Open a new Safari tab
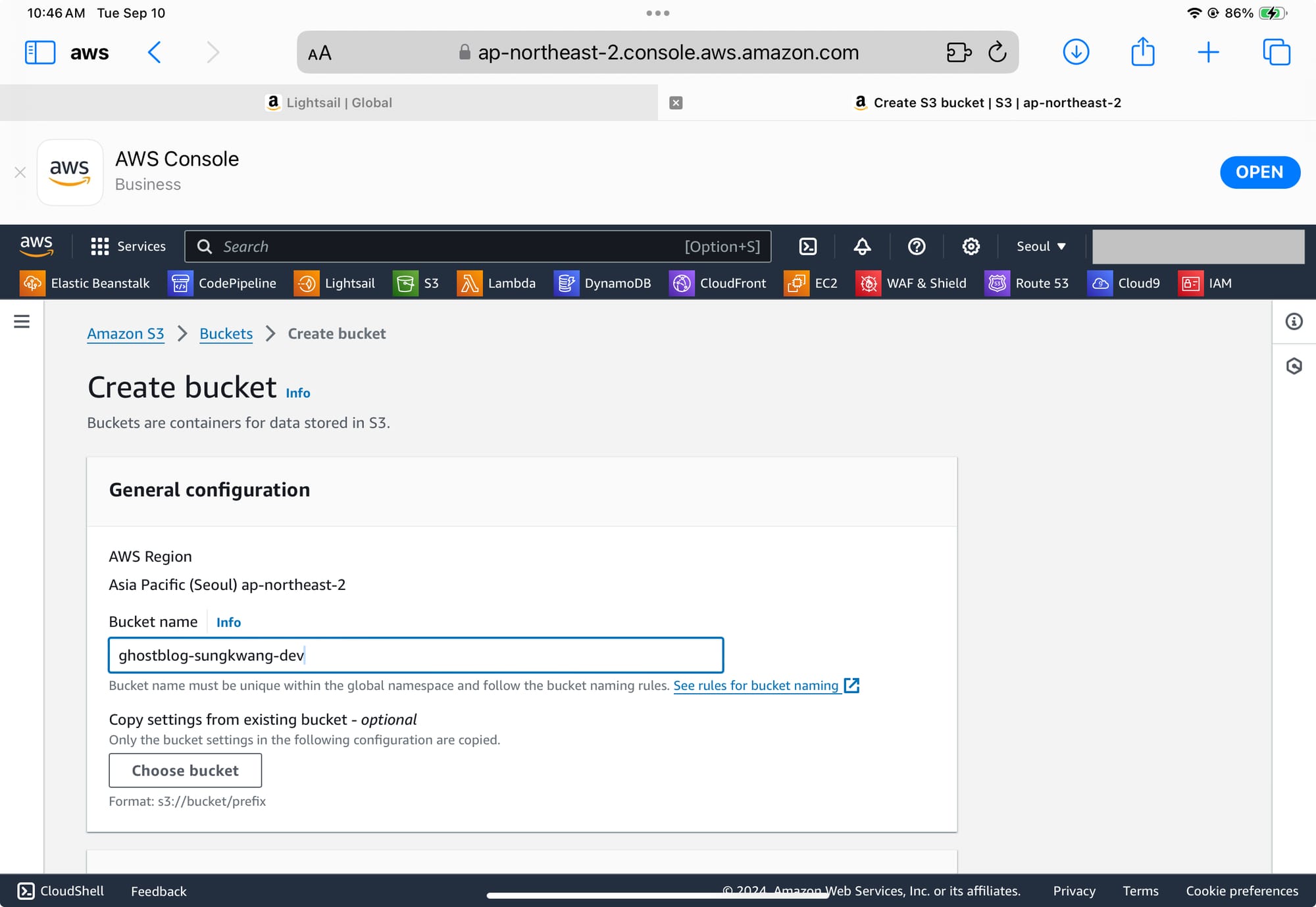The width and height of the screenshot is (1316, 907). pos(1208,52)
